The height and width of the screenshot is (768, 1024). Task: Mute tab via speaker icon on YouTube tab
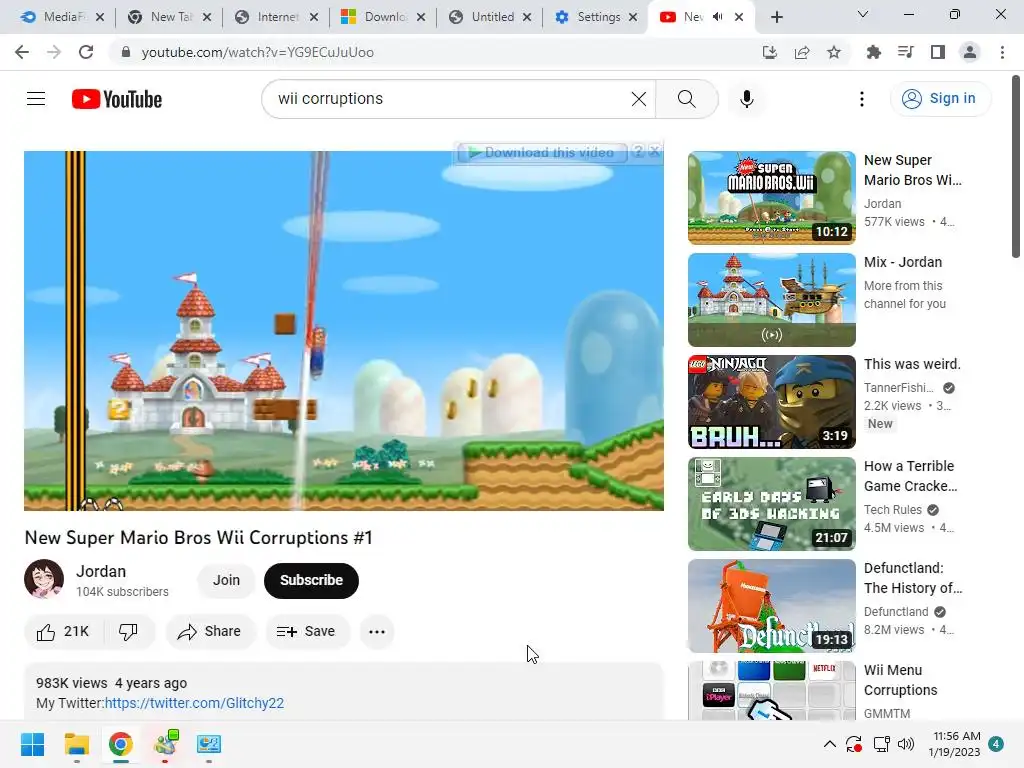[717, 17]
